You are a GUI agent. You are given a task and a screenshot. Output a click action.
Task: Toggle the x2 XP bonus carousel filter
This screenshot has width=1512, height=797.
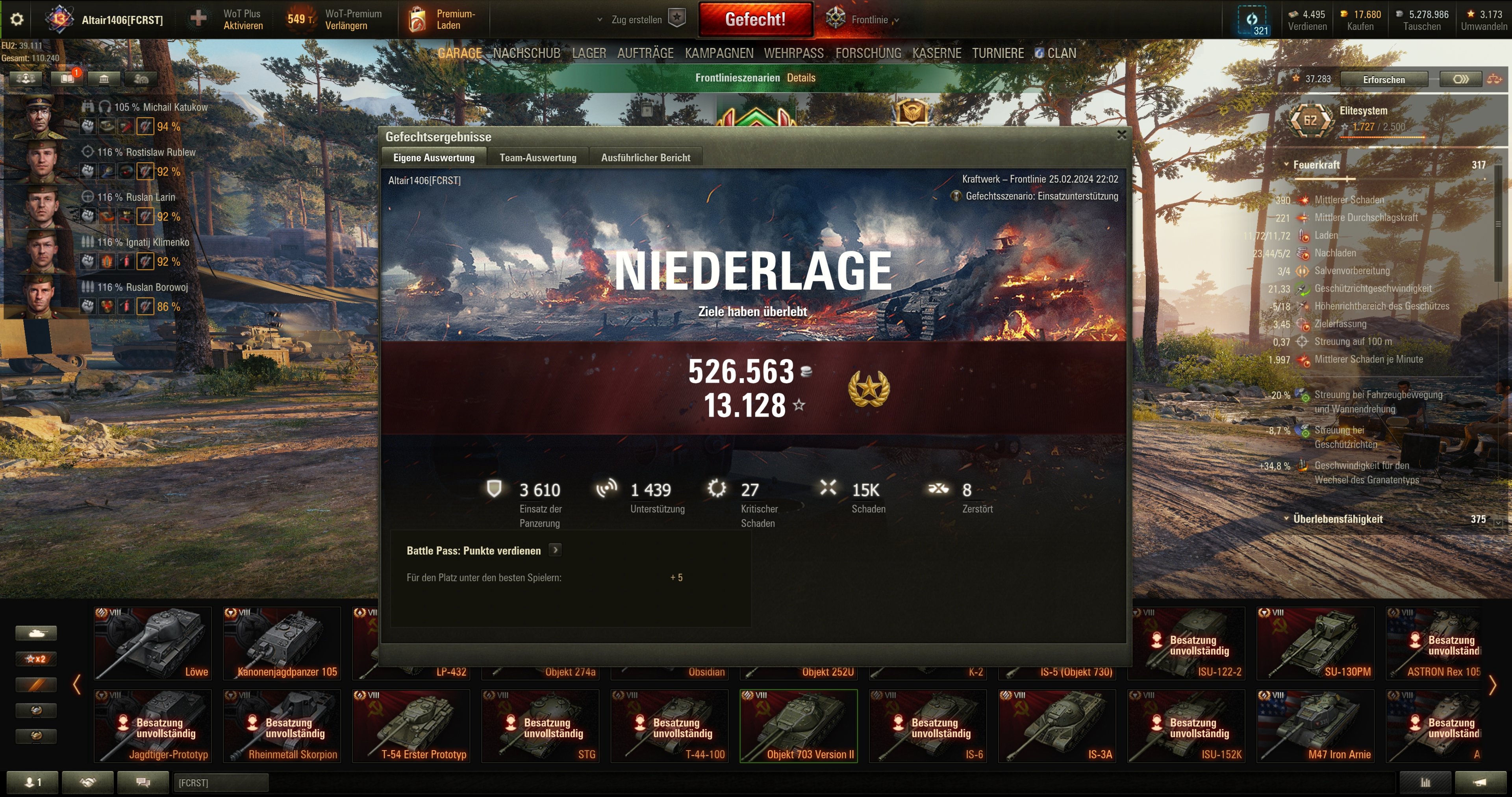point(36,658)
